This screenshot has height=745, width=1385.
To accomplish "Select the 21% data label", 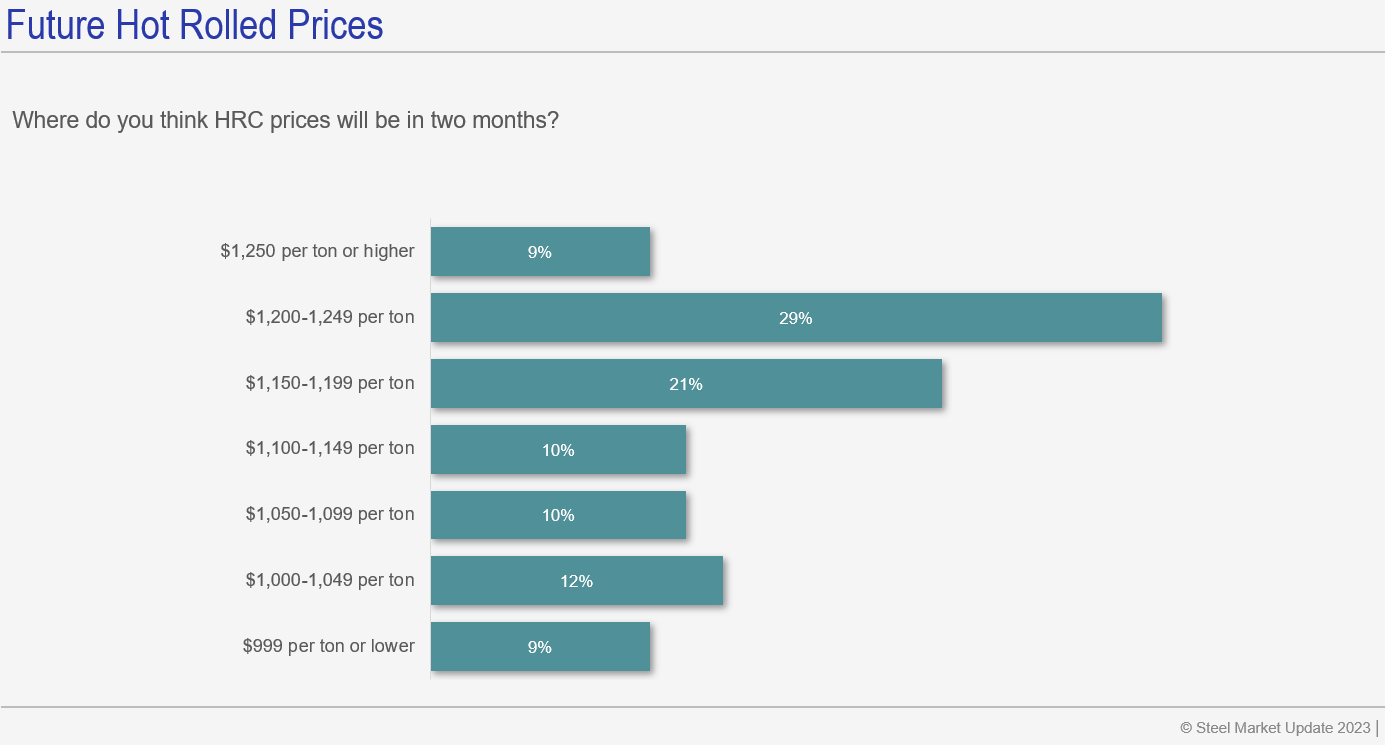I will [686, 384].
